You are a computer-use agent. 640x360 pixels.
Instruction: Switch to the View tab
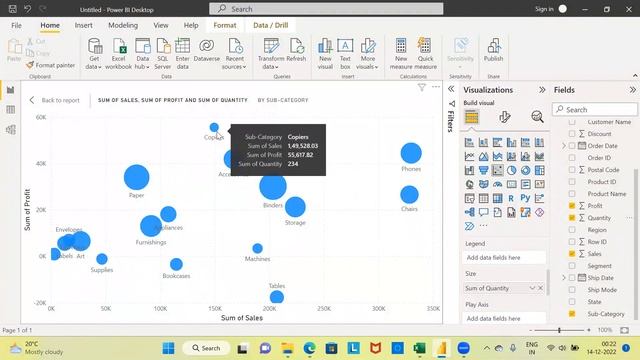pyautogui.click(x=161, y=25)
